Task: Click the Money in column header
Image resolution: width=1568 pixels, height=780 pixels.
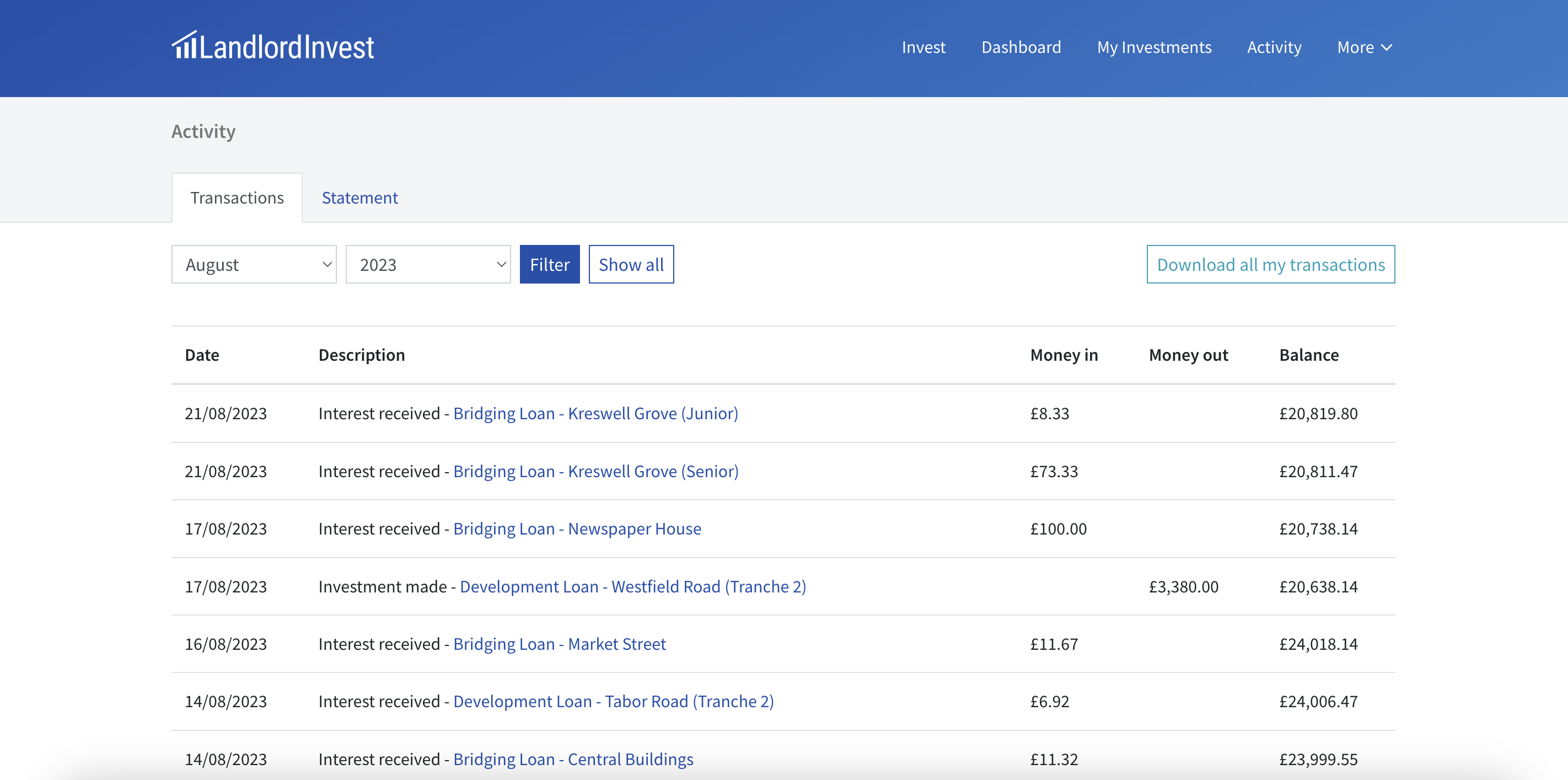Action: [x=1064, y=355]
